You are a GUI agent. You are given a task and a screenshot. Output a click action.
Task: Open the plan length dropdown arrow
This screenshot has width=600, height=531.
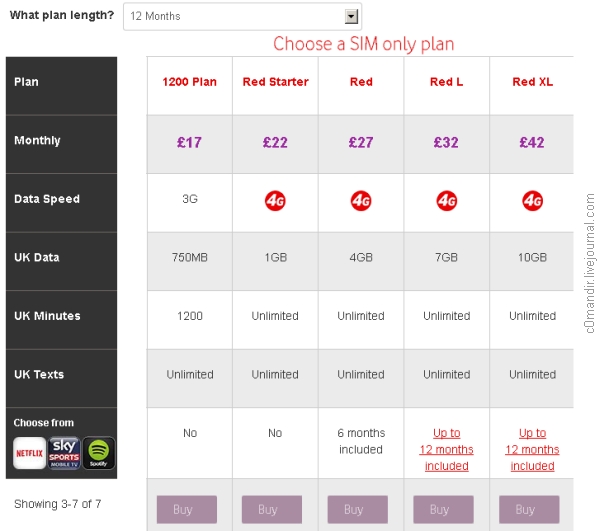351,16
